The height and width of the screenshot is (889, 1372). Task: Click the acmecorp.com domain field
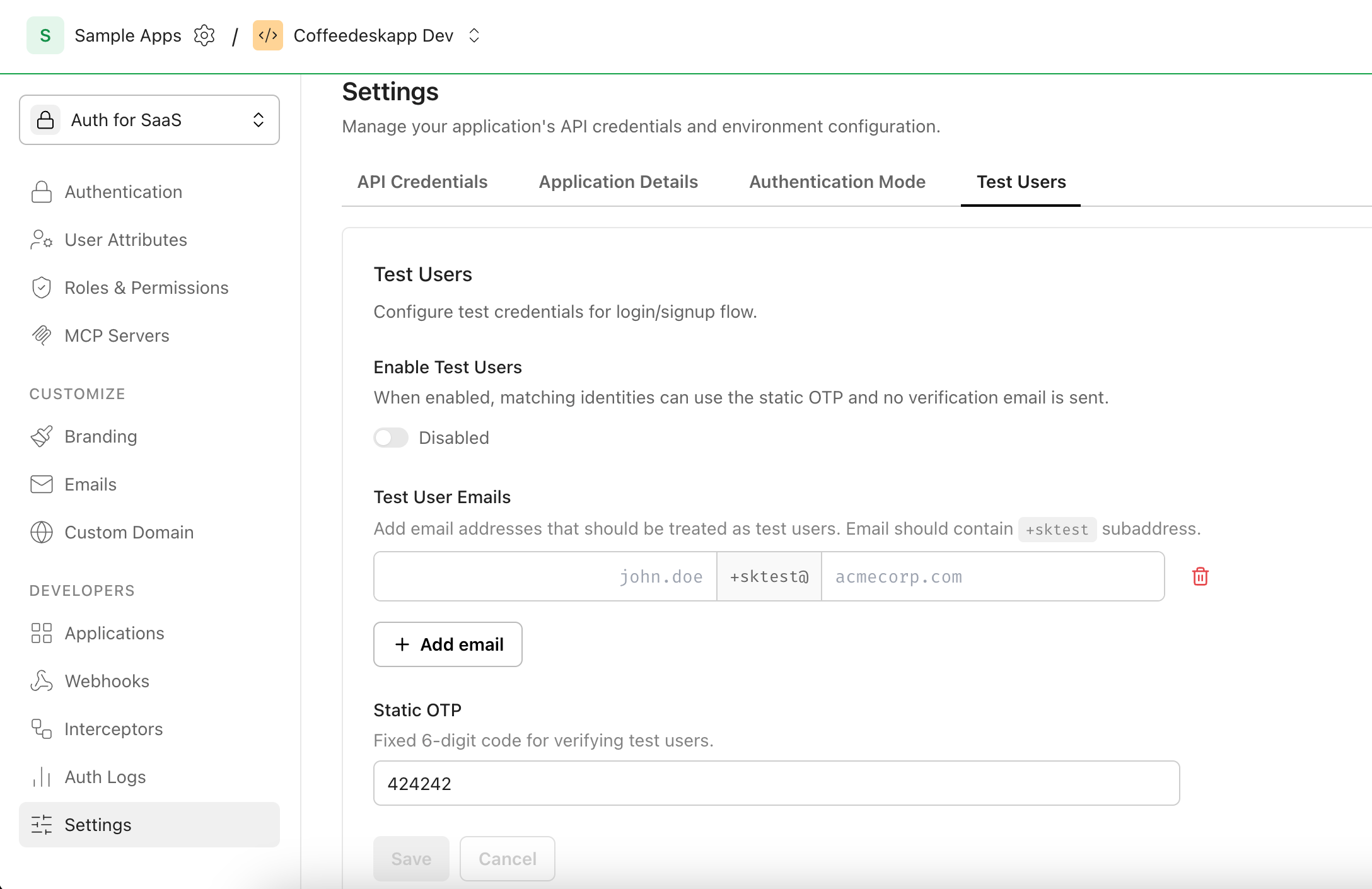(x=993, y=576)
